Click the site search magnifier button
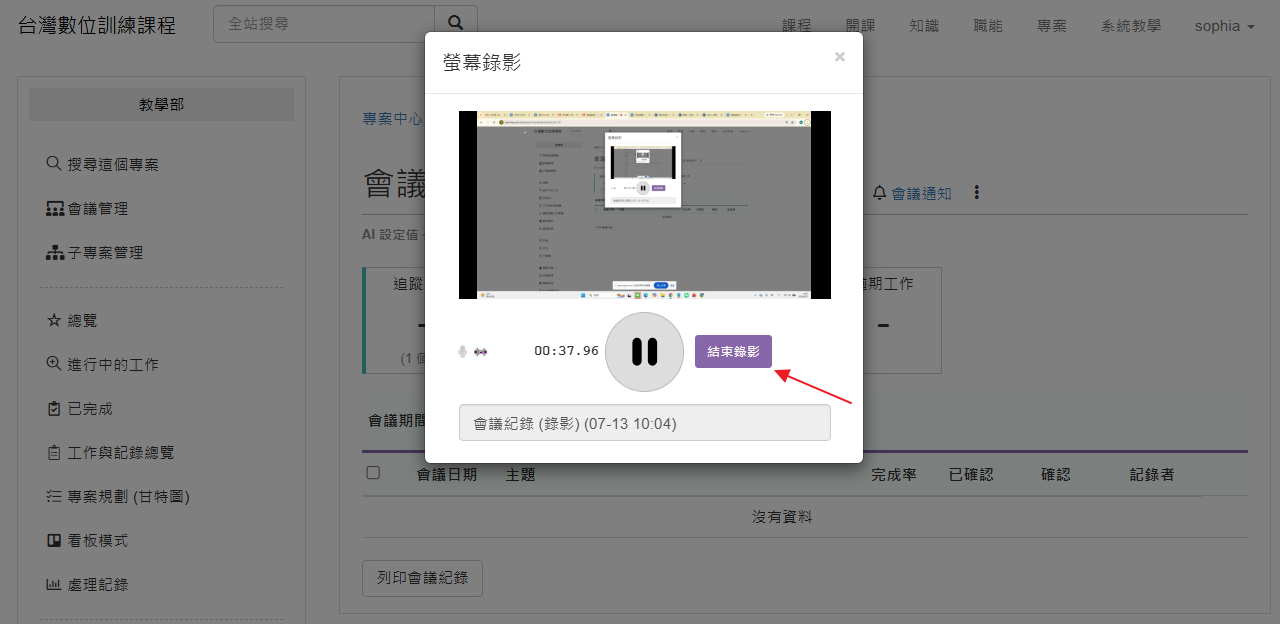The image size is (1280, 624). (456, 24)
